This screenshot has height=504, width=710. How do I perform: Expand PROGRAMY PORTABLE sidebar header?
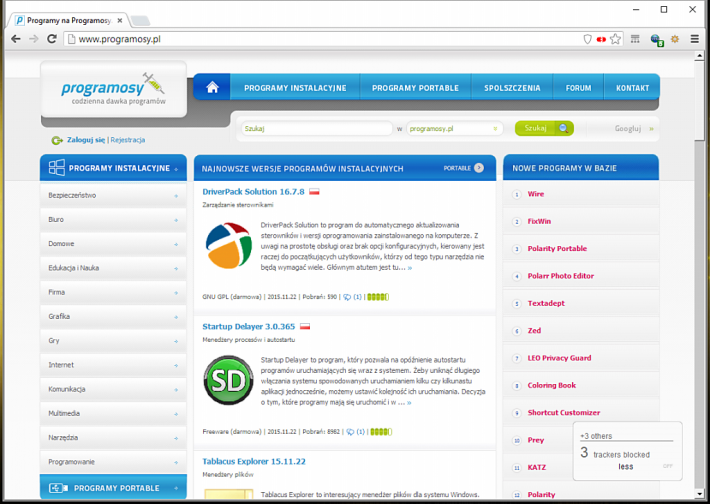[113, 488]
